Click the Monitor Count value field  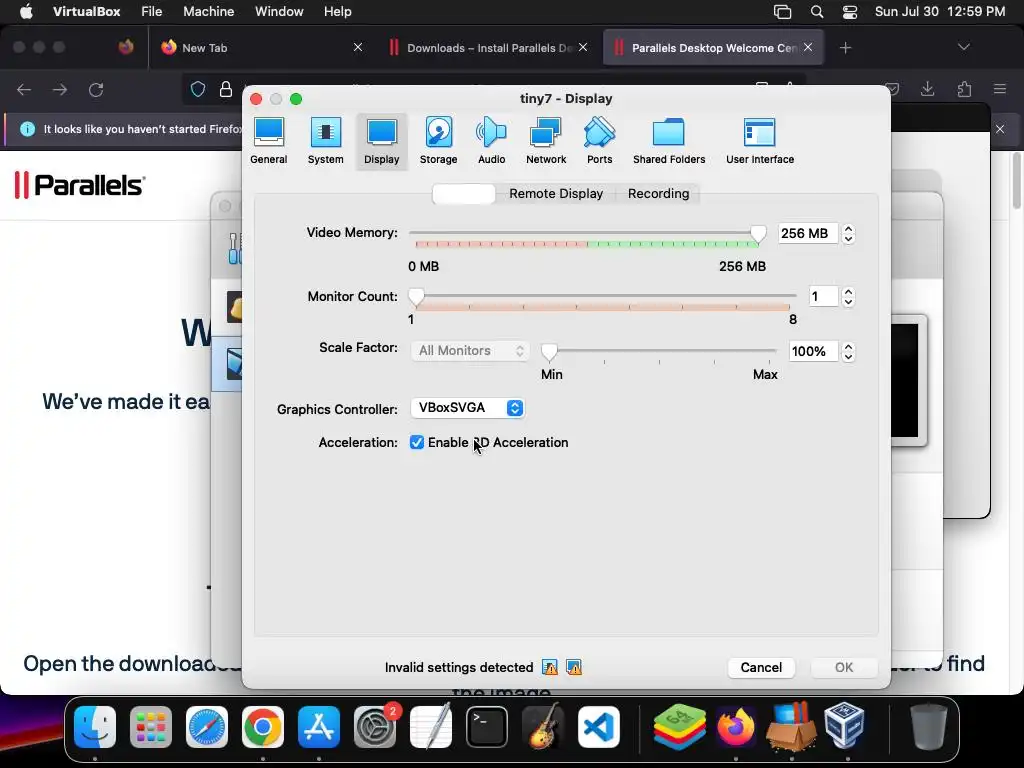(824, 296)
